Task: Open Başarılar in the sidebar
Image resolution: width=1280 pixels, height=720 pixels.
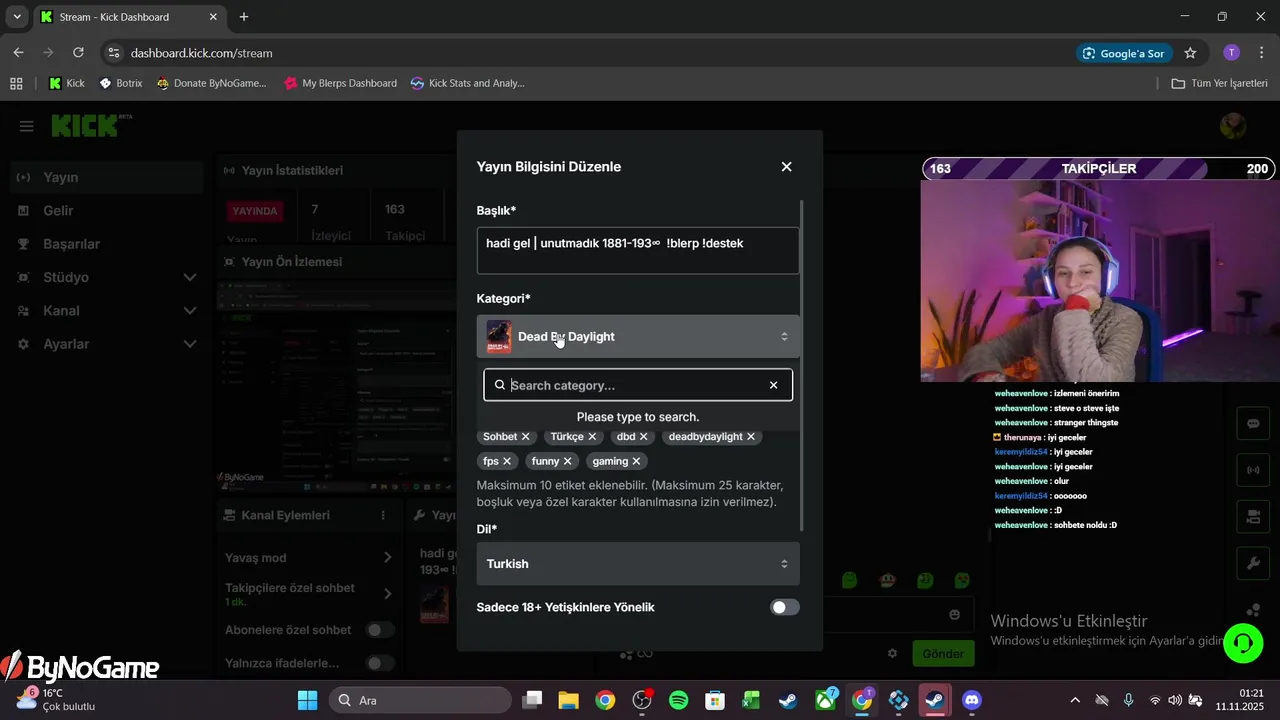Action: coord(71,244)
